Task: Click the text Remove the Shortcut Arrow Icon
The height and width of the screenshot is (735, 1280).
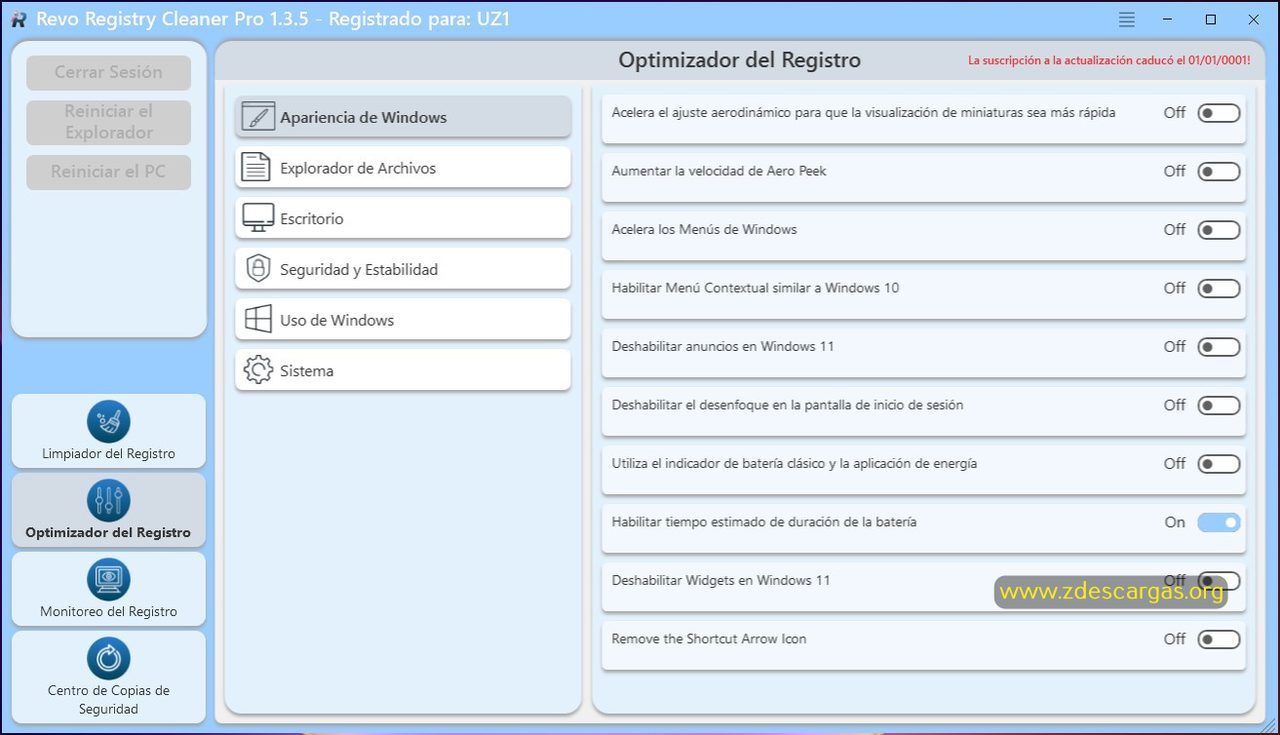Action: pos(709,639)
